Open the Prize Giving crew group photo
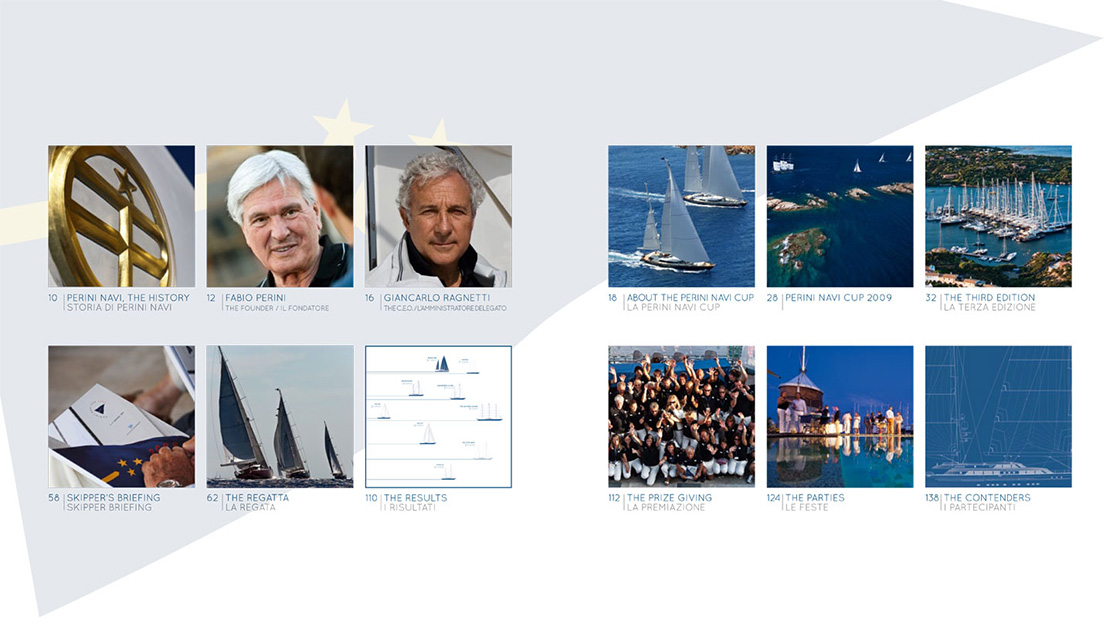The image size is (1120, 618). [681, 417]
